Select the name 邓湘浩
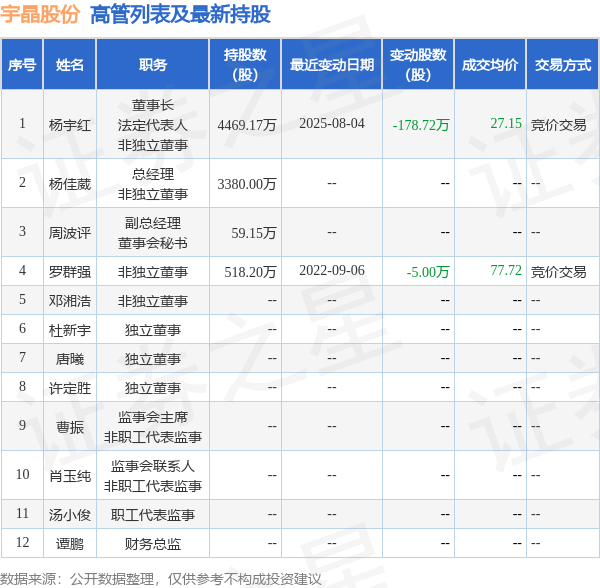The width and height of the screenshot is (600, 588). (x=70, y=301)
